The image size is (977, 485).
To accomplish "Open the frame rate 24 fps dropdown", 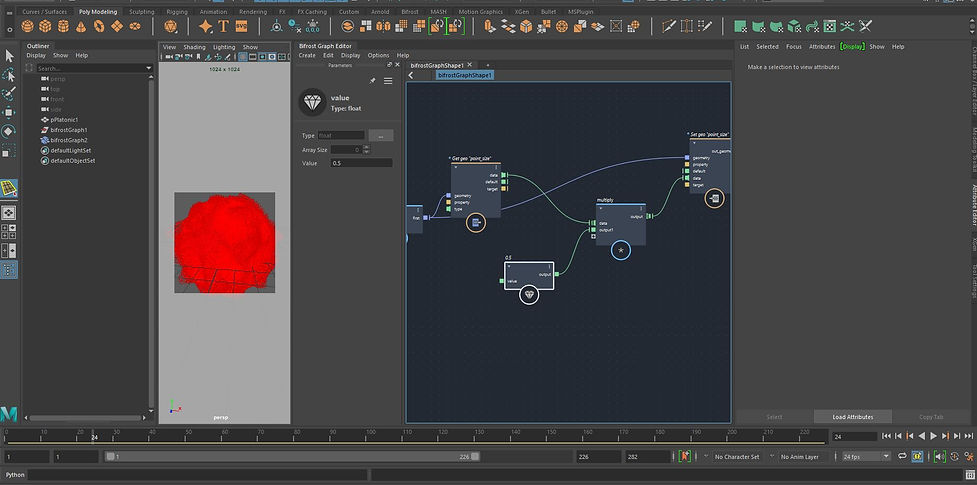I will 866,457.
